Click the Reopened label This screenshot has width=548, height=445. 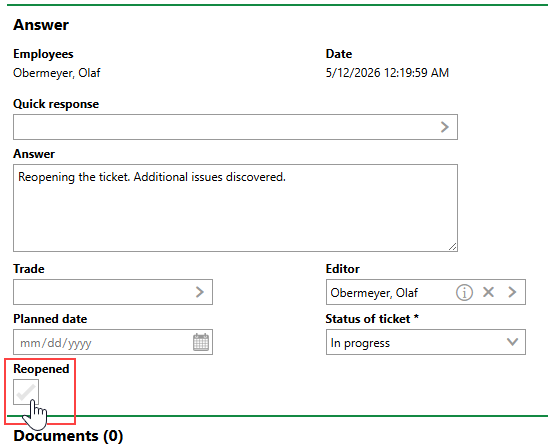point(41,369)
